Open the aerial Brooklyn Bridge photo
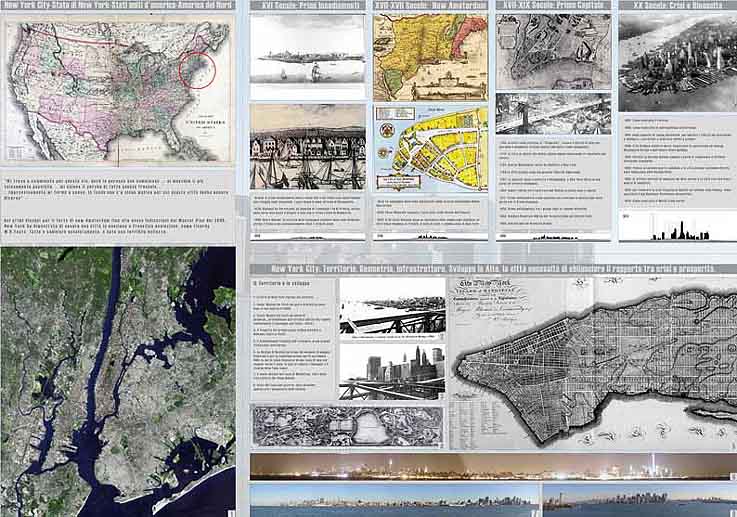 pyautogui.click(x=553, y=114)
